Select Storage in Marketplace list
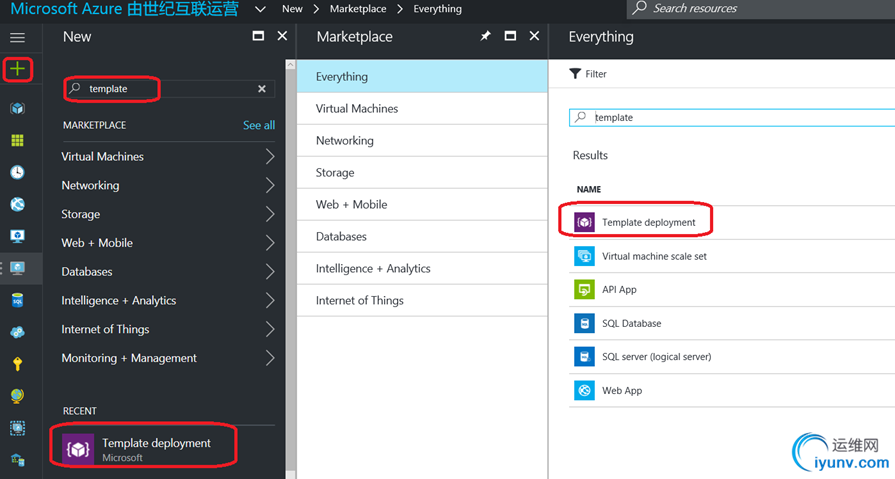 (x=422, y=172)
